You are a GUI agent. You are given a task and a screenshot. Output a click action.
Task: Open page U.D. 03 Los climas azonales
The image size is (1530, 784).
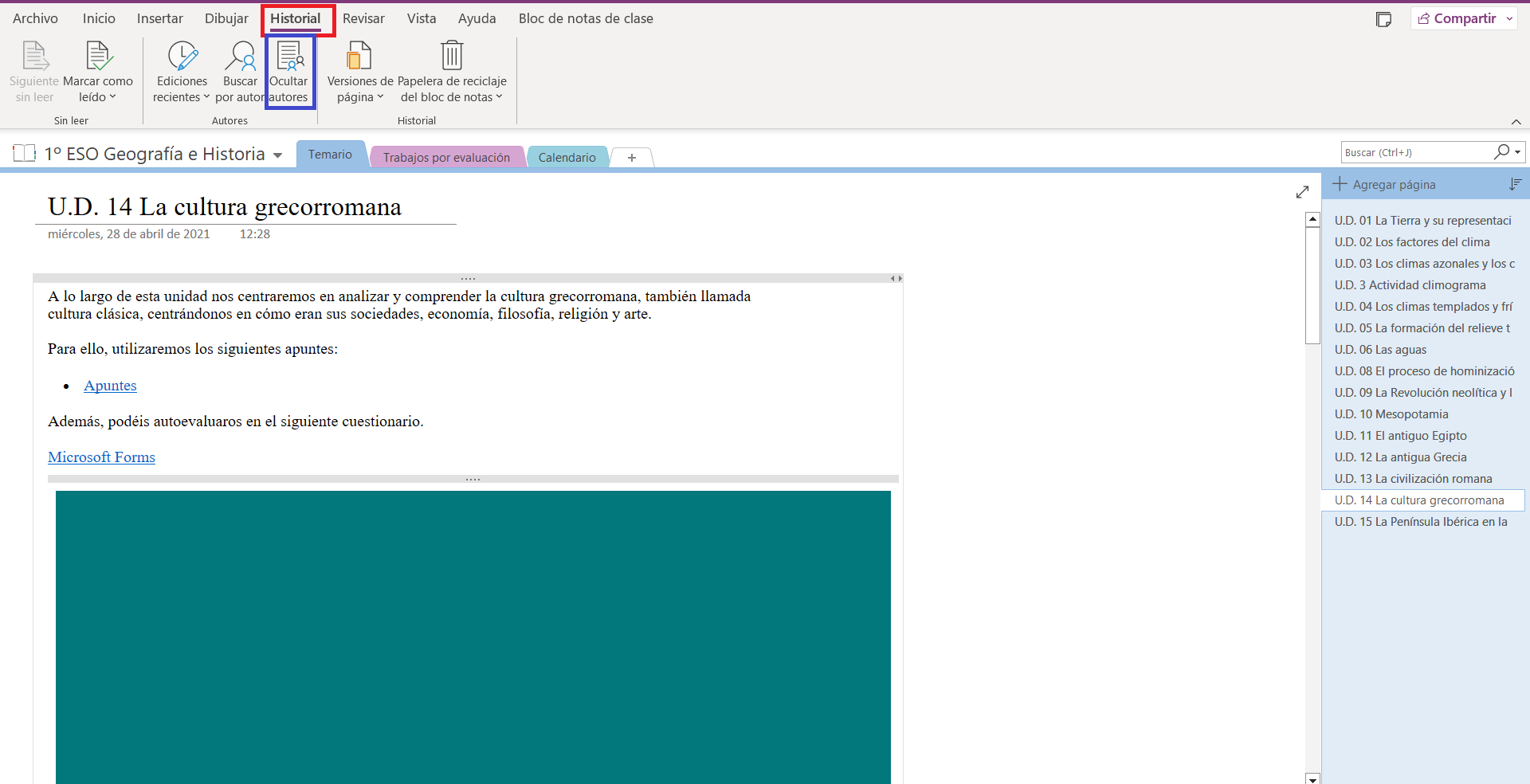1423,264
